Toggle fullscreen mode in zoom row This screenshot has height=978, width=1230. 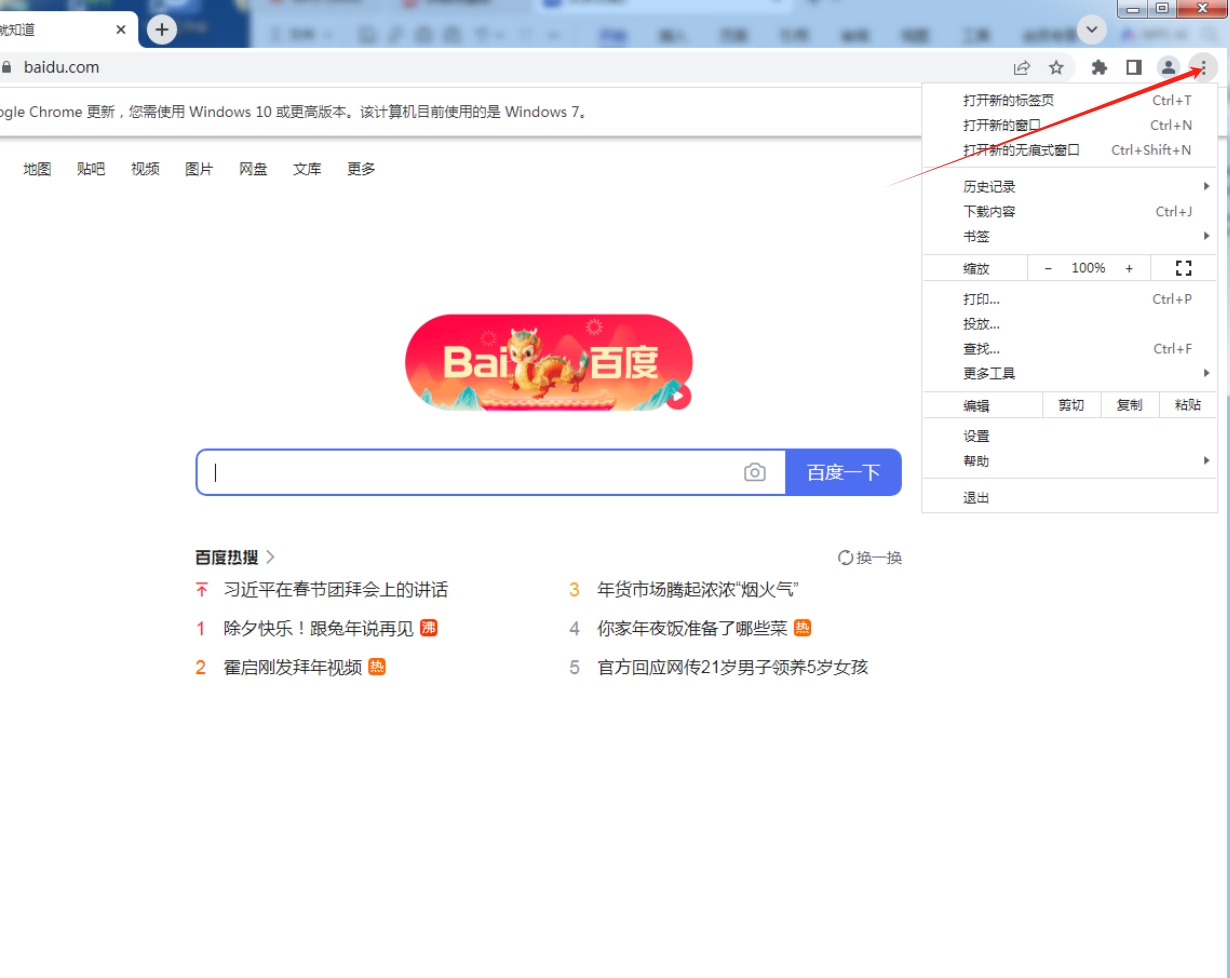pos(1184,268)
